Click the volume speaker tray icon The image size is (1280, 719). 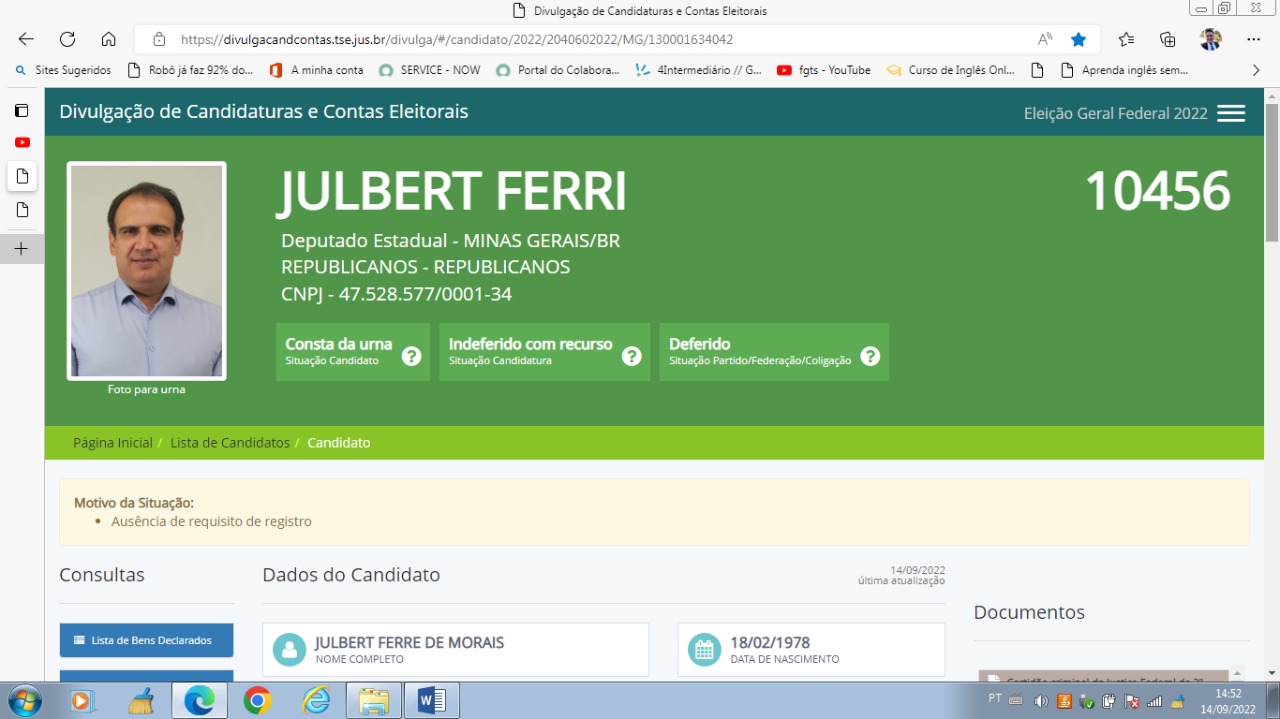[1041, 701]
